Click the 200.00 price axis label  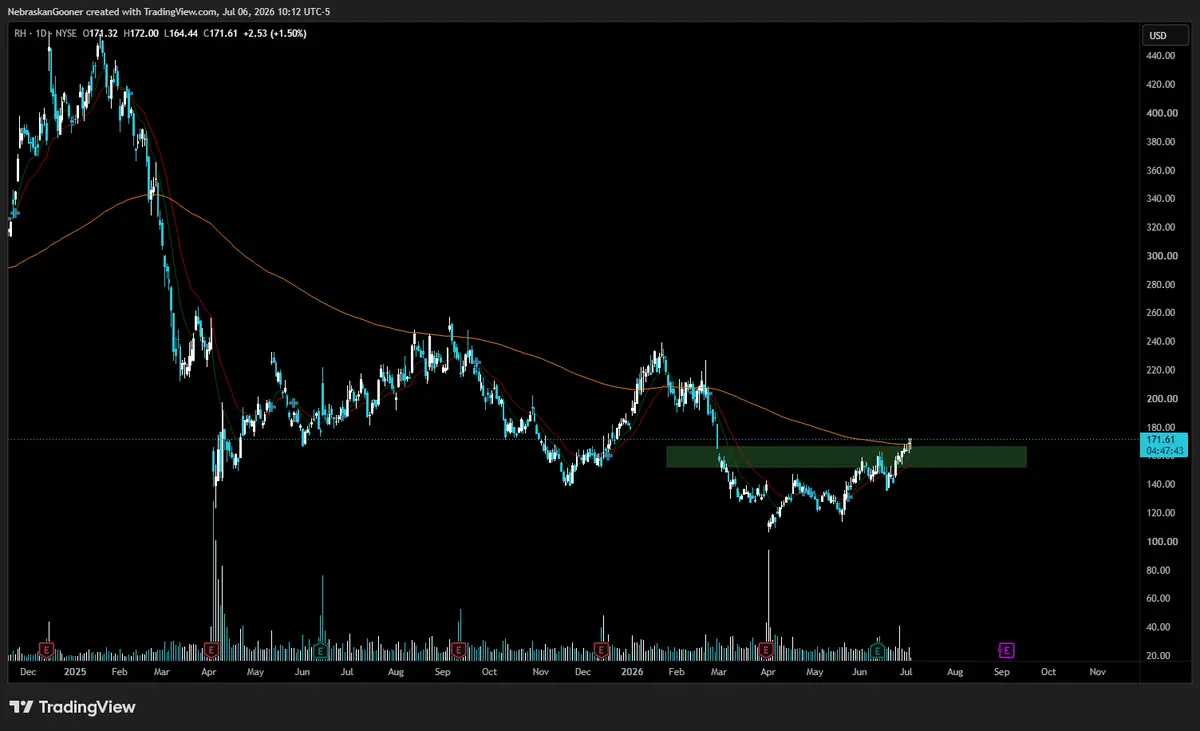[1161, 399]
